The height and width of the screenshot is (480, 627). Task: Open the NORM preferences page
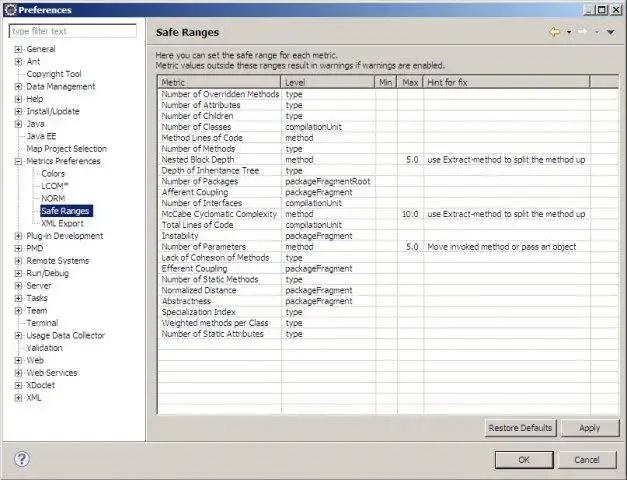coord(53,198)
